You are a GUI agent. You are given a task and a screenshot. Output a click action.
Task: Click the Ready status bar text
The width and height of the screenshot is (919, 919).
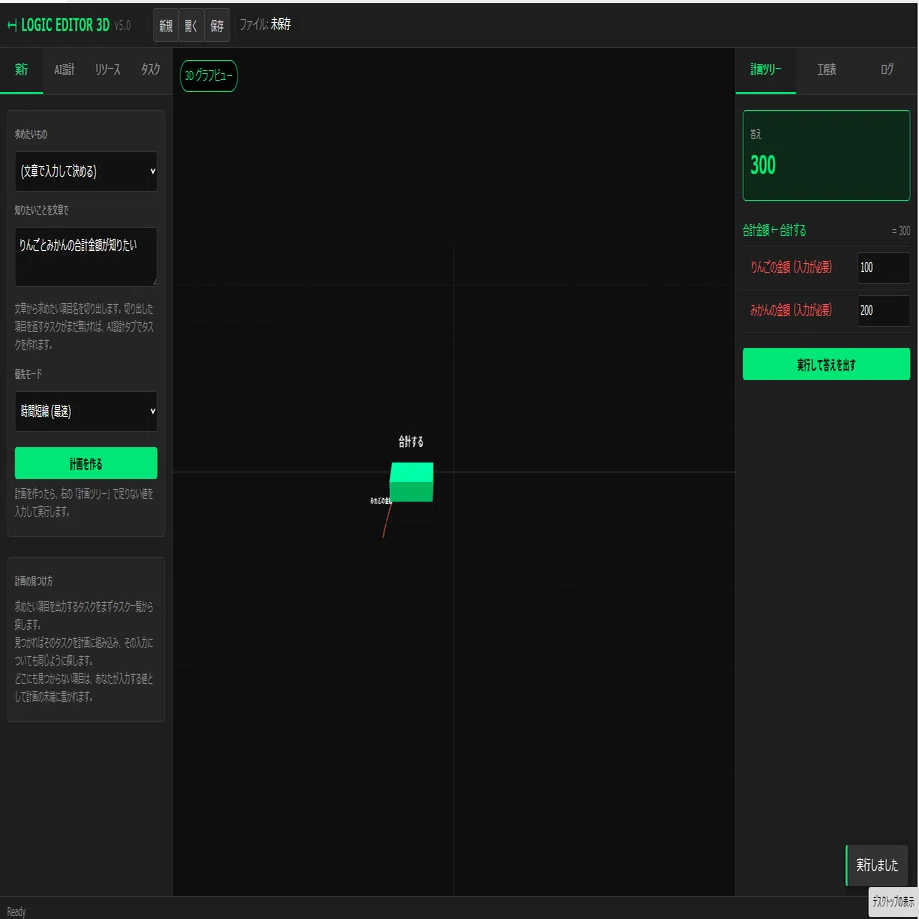point(16,911)
